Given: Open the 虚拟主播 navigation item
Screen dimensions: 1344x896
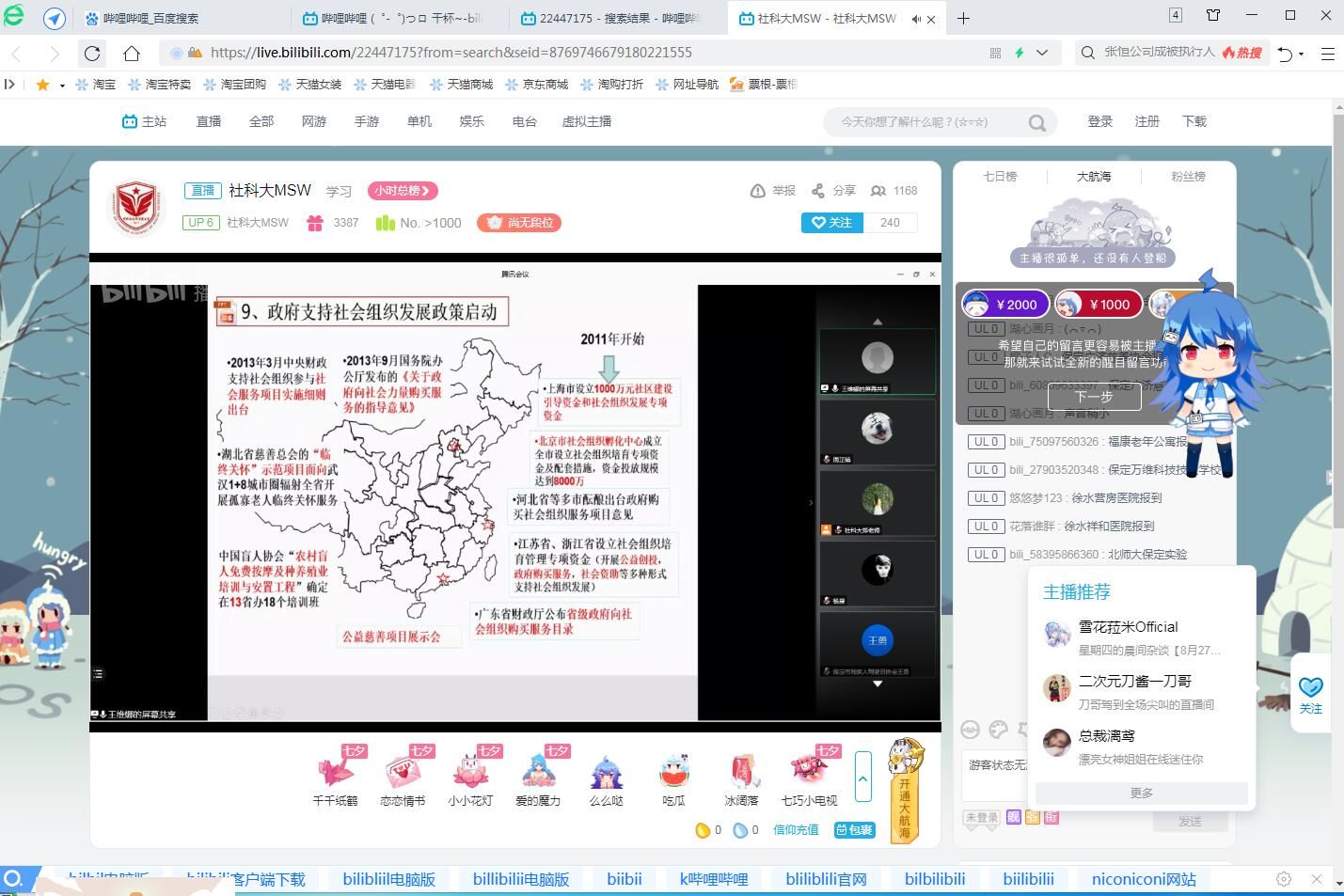Looking at the screenshot, I should 586,122.
